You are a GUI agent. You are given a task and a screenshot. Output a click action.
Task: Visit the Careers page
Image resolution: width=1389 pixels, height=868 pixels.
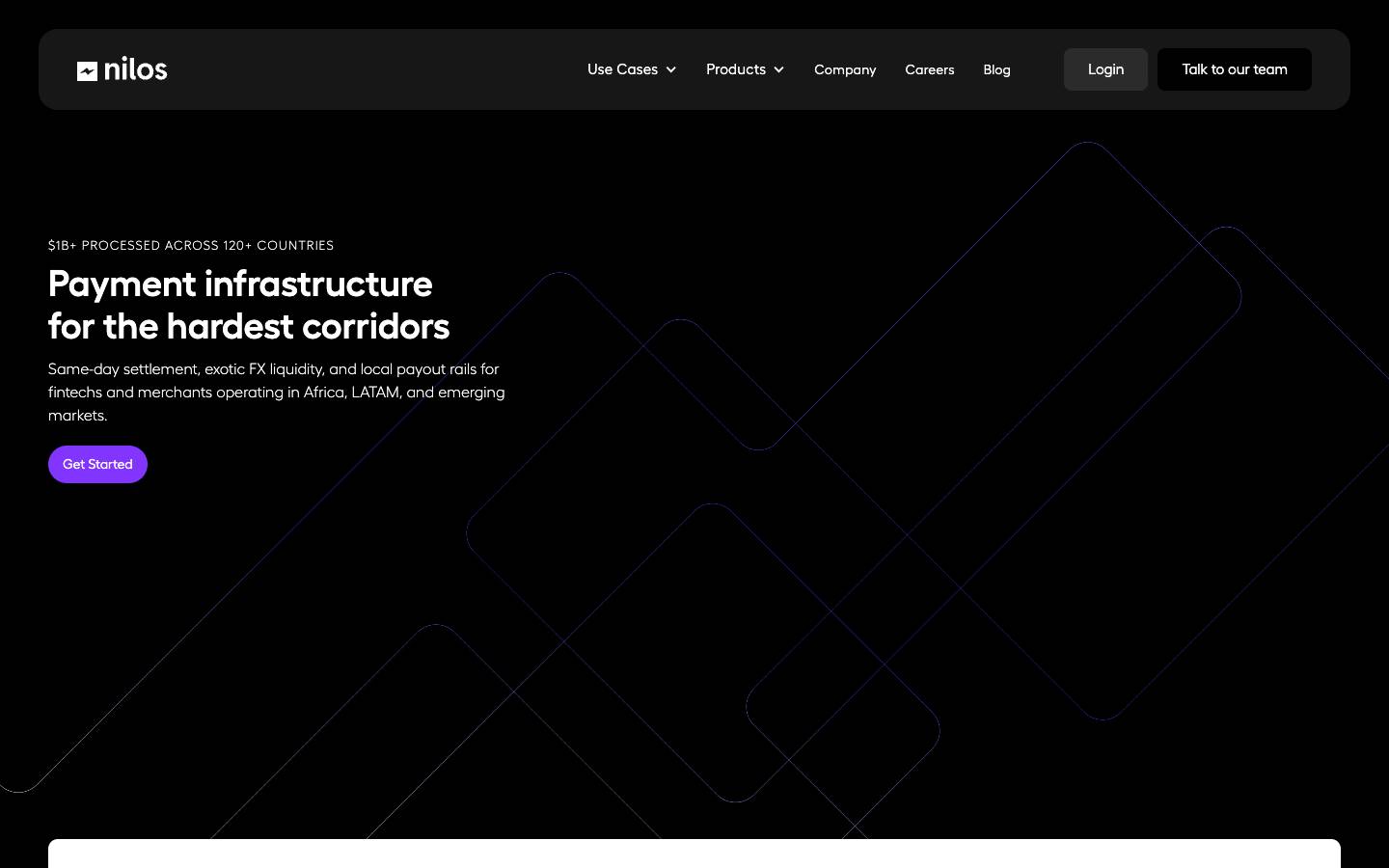[930, 69]
